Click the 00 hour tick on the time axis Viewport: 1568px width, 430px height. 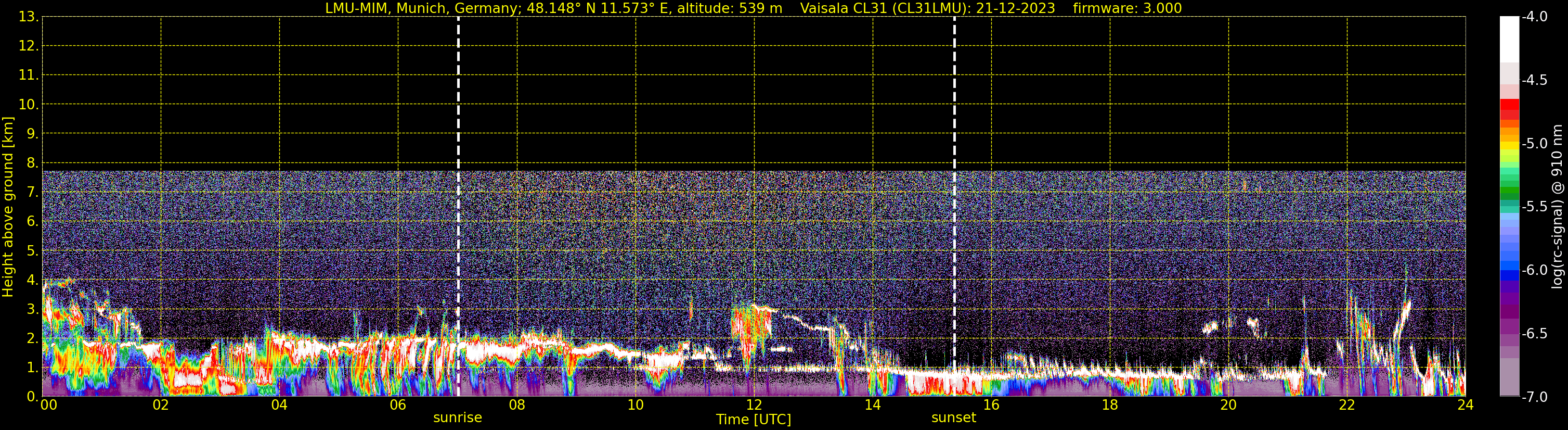tap(48, 406)
